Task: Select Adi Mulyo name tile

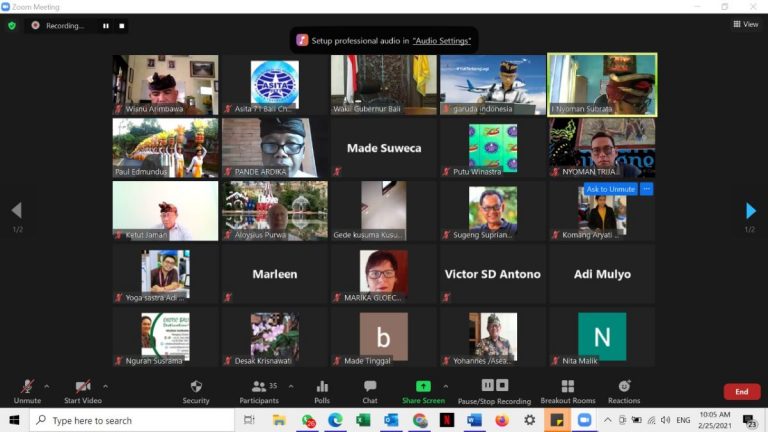Action: 602,274
